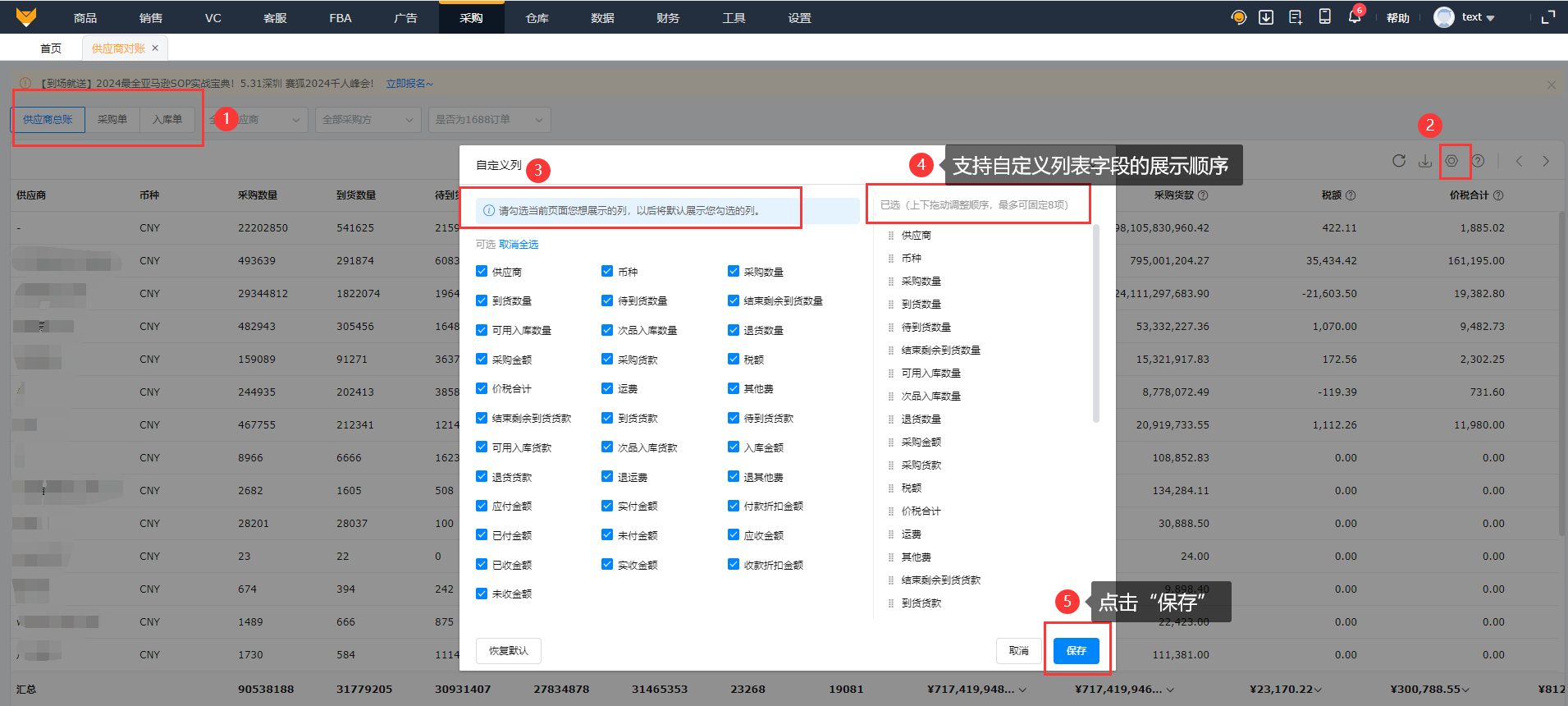Grab the drag handle of 价税合计 in selected list
Screen dimensions: 1568x706
pos(891,511)
